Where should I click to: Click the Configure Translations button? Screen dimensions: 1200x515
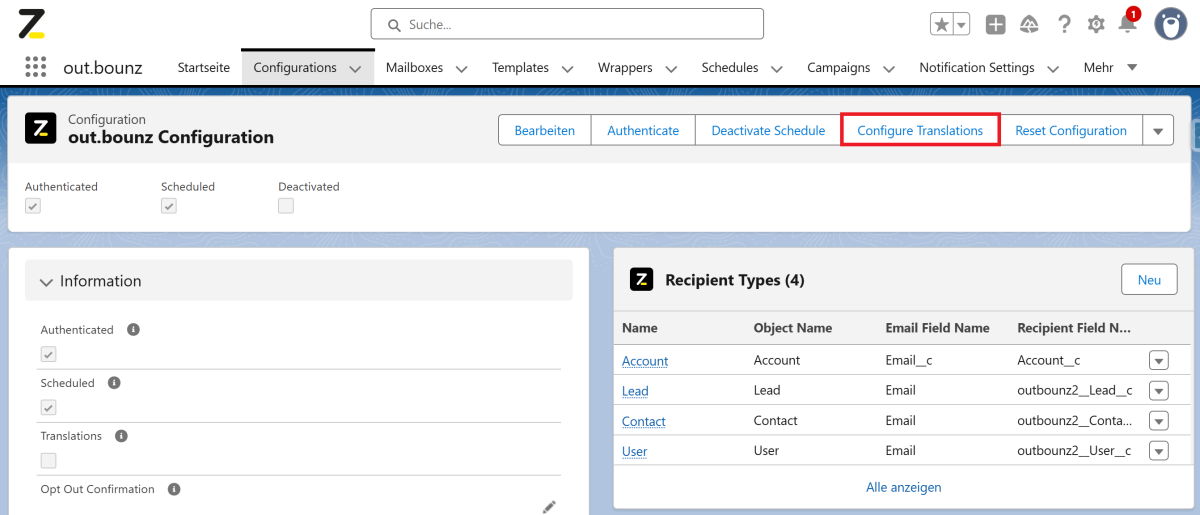[x=920, y=131]
